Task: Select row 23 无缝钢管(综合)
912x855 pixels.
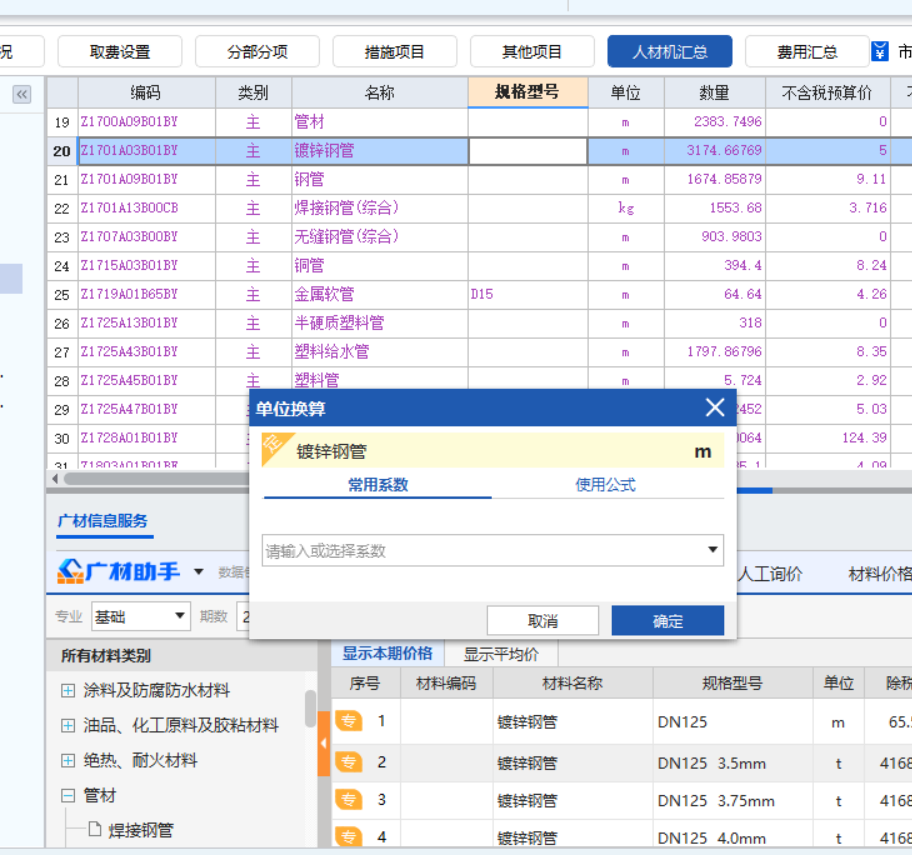Action: pyautogui.click(x=479, y=237)
